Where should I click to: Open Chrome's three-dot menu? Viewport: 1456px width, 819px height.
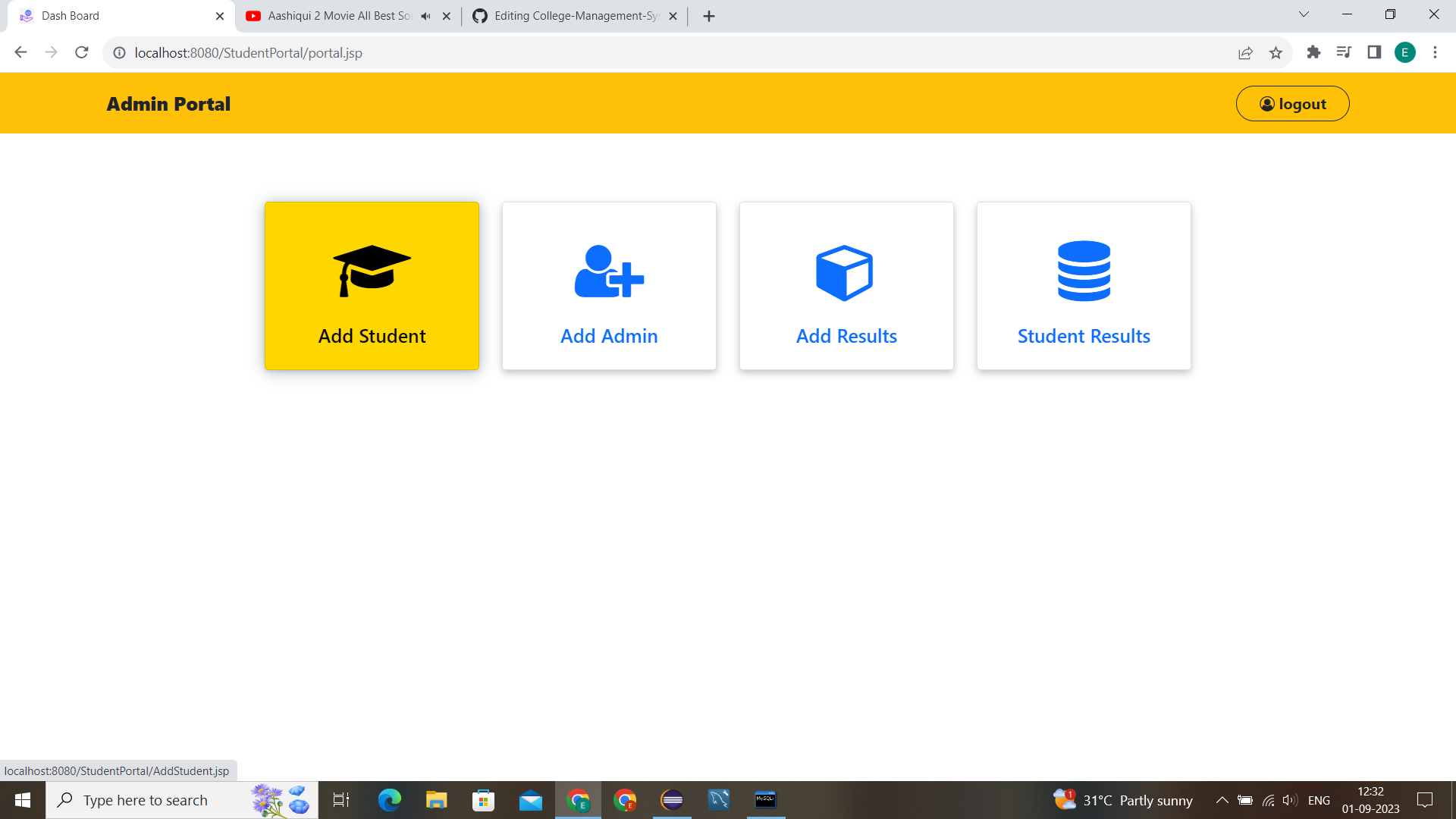click(1435, 52)
